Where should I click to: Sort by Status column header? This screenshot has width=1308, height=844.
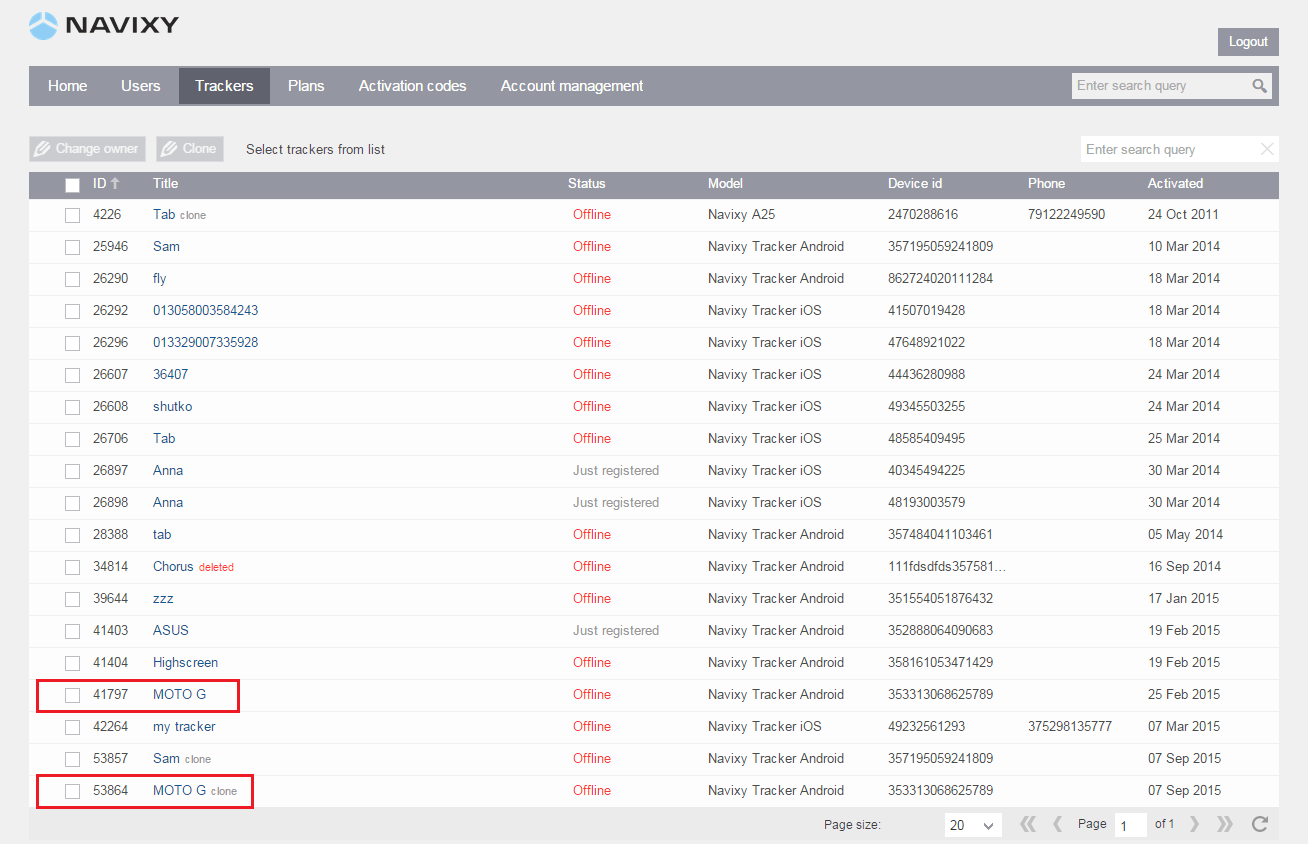(x=587, y=183)
